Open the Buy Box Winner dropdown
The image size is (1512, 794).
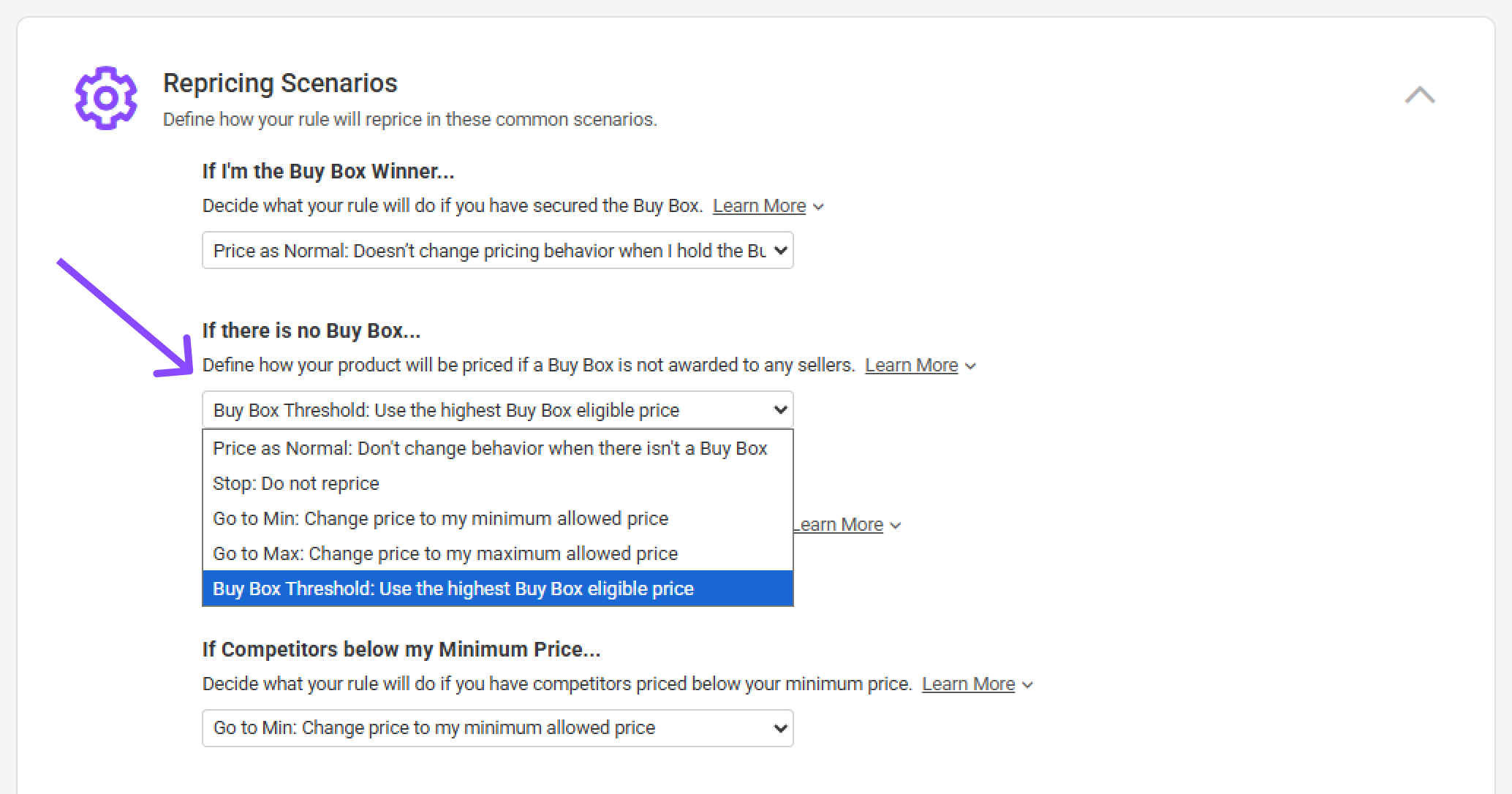point(497,251)
